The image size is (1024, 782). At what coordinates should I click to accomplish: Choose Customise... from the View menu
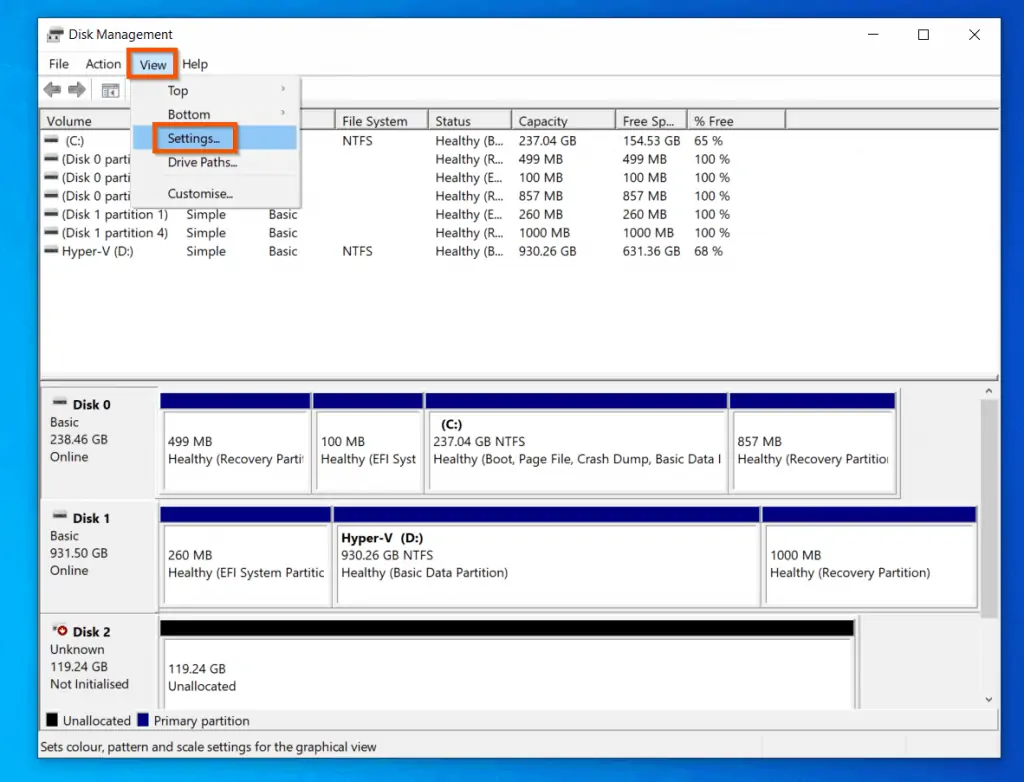coord(215,193)
